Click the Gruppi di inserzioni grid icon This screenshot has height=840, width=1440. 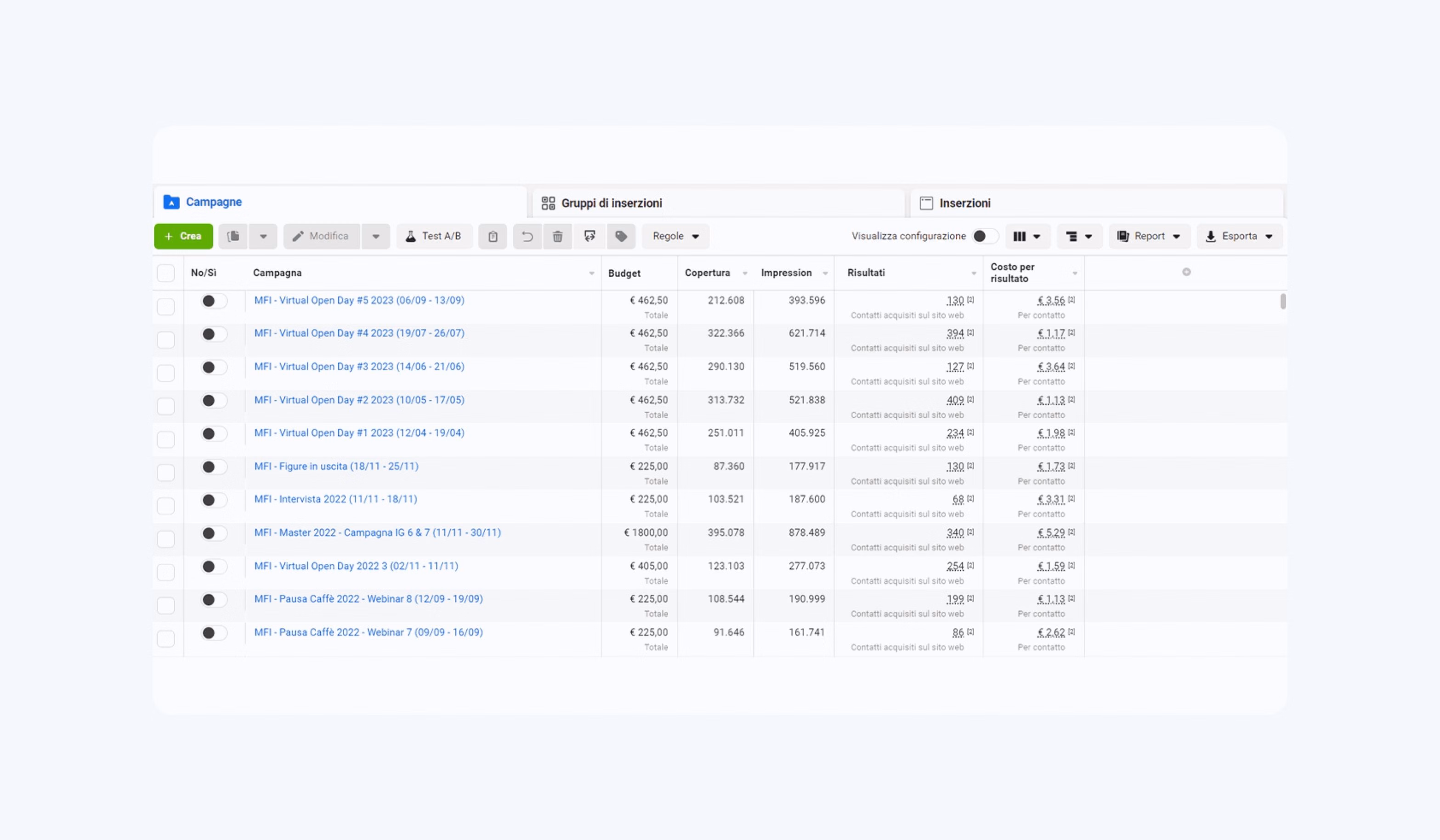548,203
